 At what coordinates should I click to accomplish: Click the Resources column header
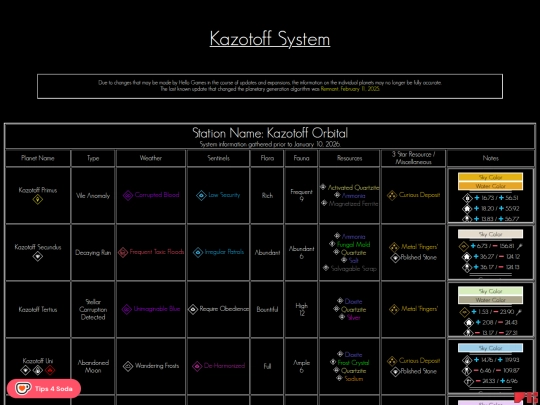(x=349, y=158)
